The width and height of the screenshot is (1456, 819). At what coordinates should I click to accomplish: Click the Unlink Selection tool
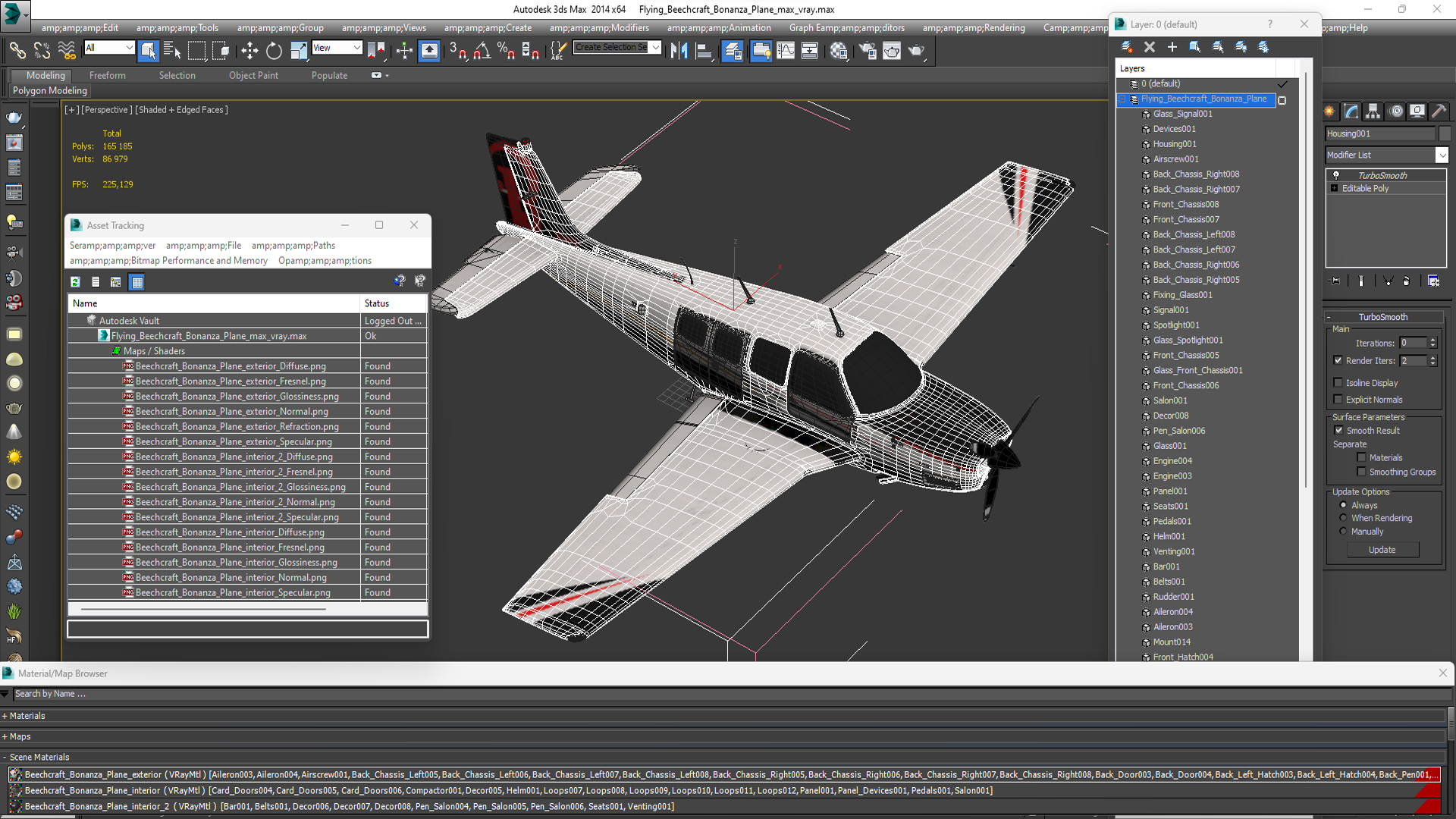click(x=42, y=51)
